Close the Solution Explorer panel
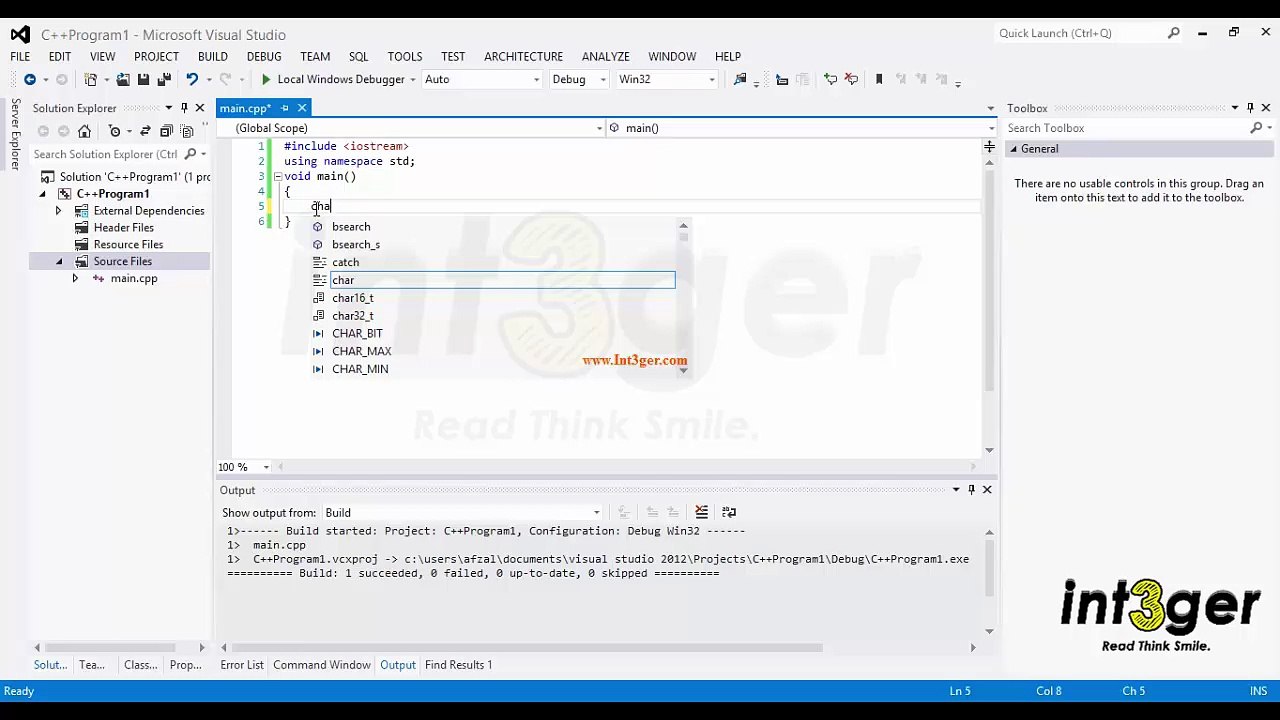 (x=199, y=108)
